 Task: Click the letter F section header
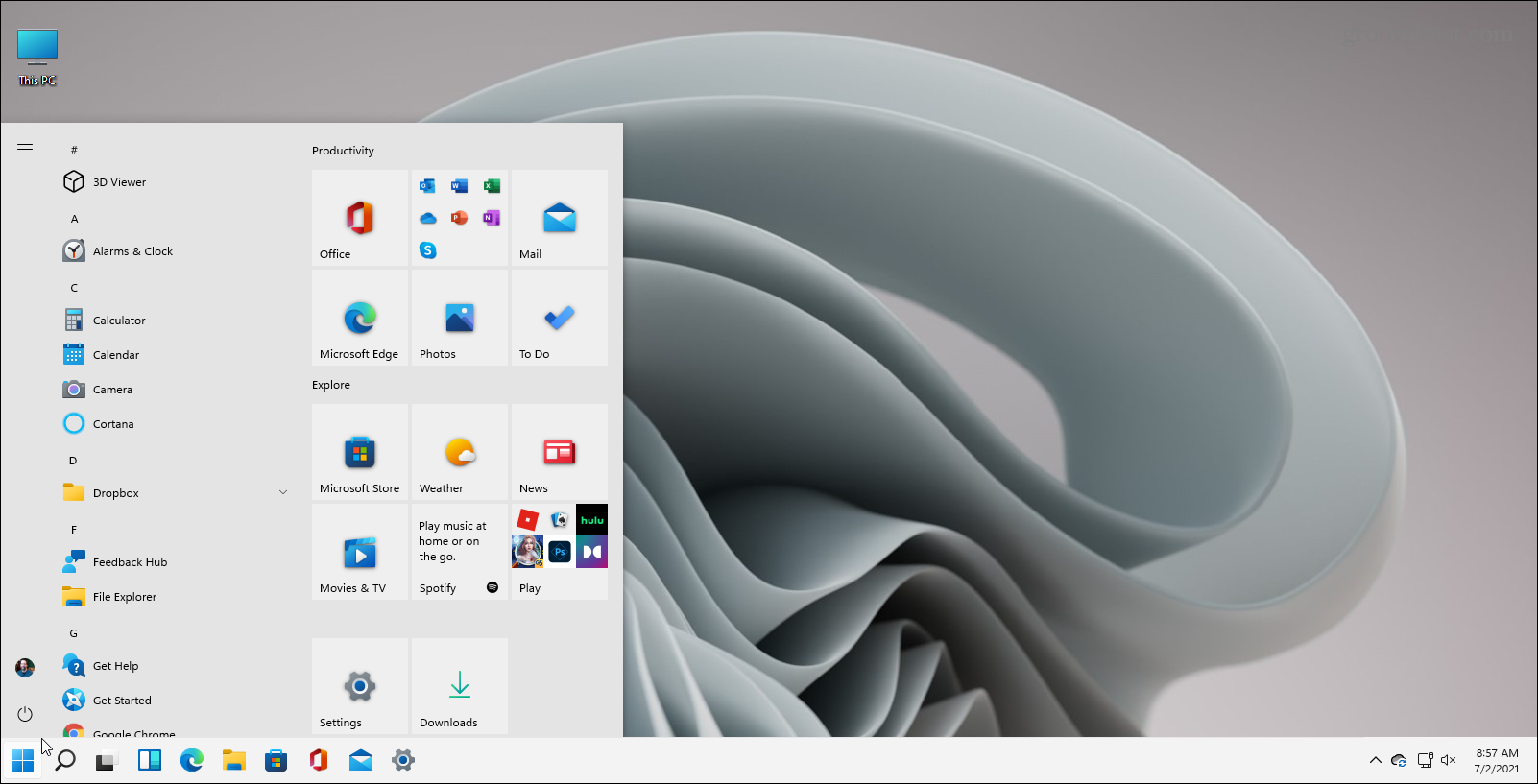coord(74,530)
